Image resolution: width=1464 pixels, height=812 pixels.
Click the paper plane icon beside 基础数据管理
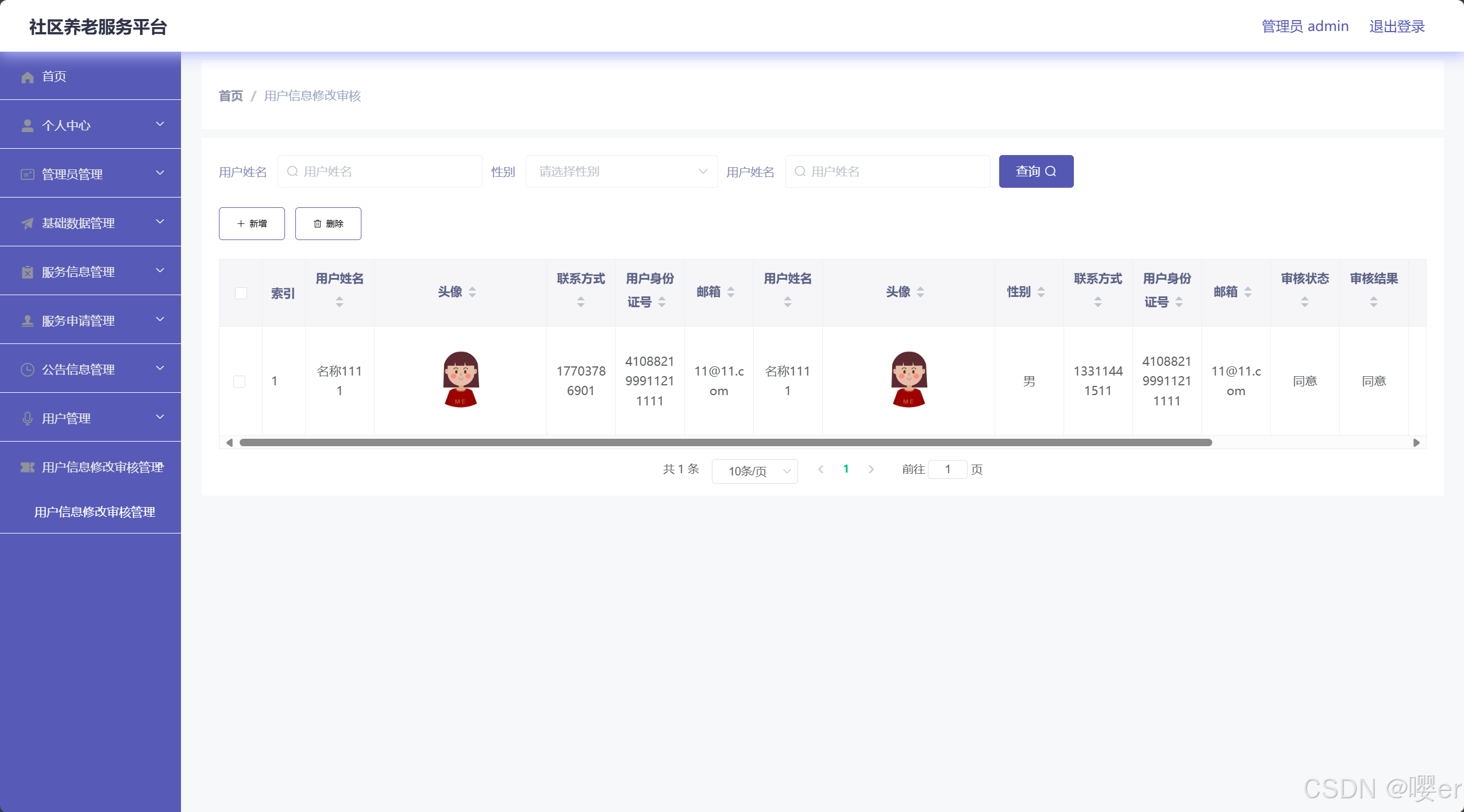pos(27,223)
